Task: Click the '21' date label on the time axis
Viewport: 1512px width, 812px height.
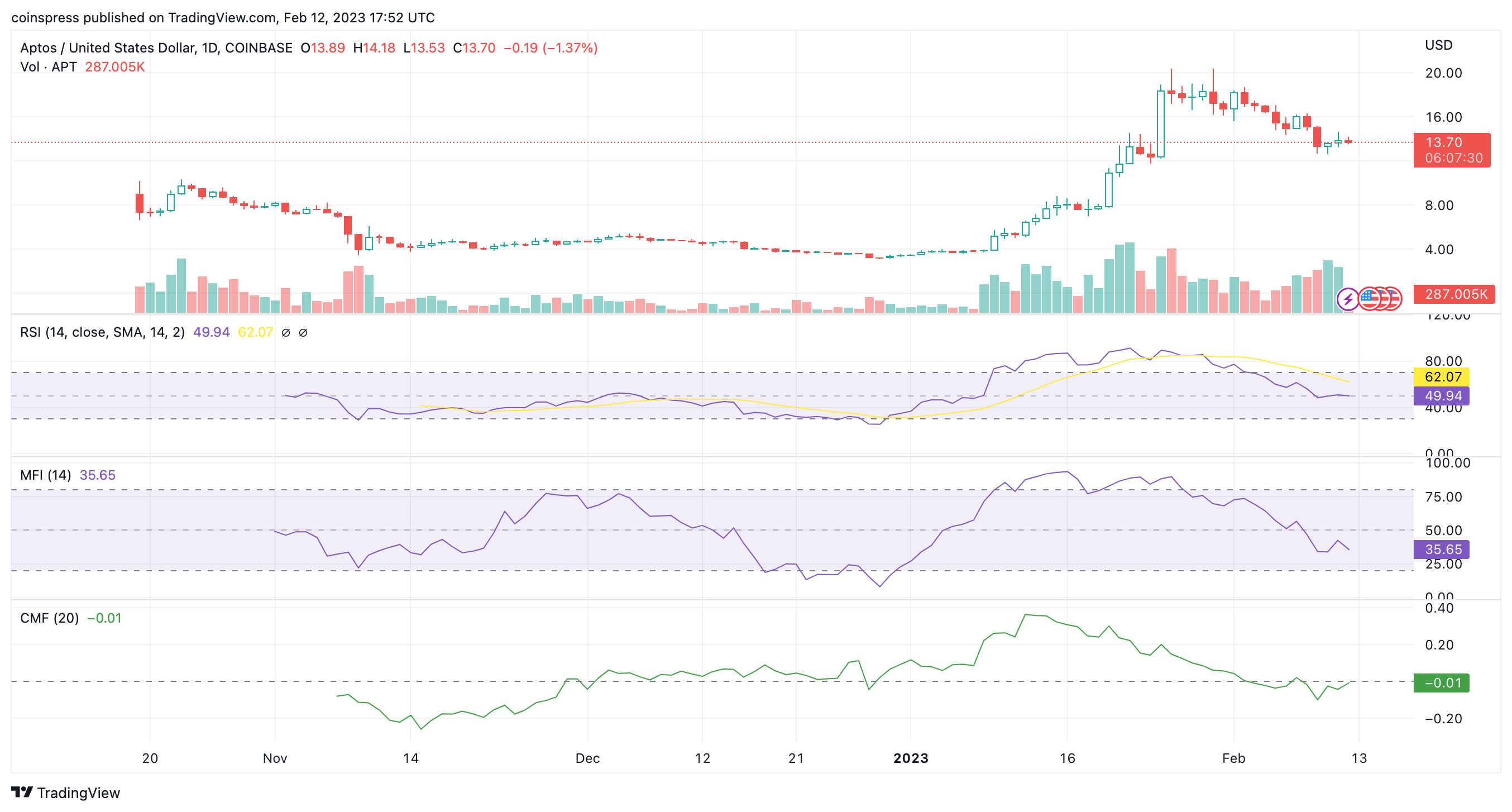Action: tap(796, 758)
